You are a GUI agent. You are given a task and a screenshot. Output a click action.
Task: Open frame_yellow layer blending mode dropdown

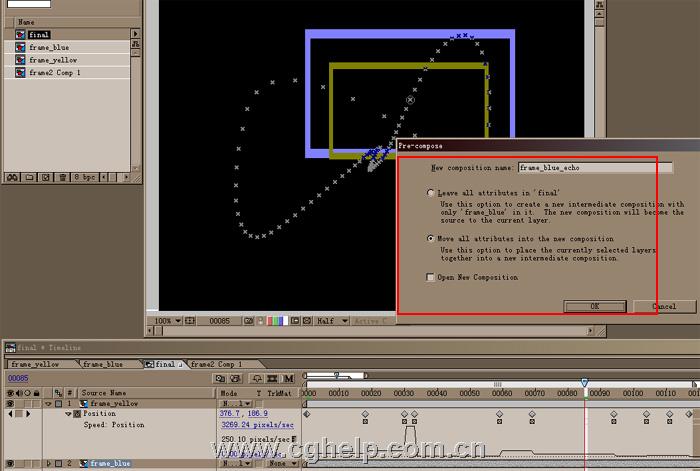(236, 404)
